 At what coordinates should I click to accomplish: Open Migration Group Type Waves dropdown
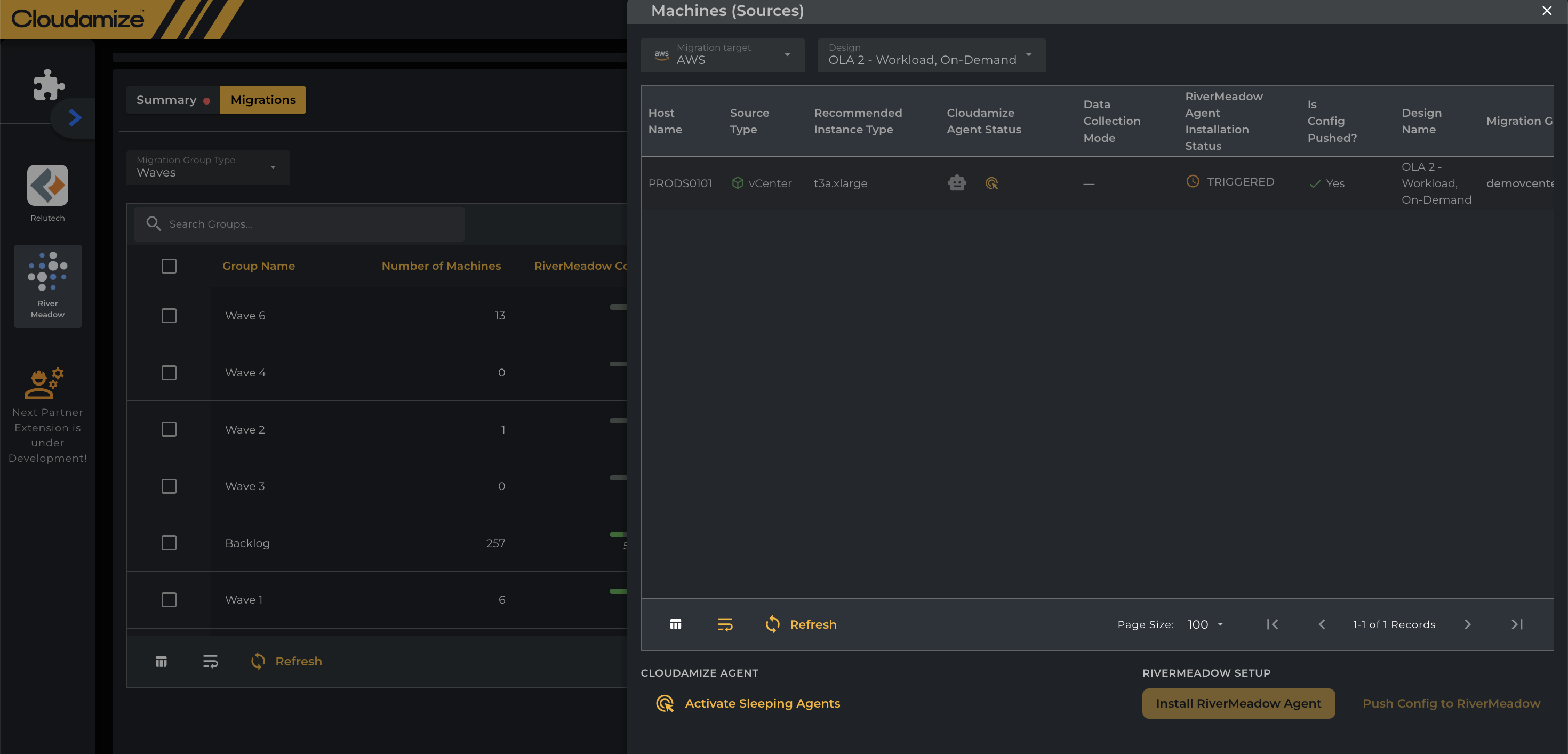click(208, 167)
